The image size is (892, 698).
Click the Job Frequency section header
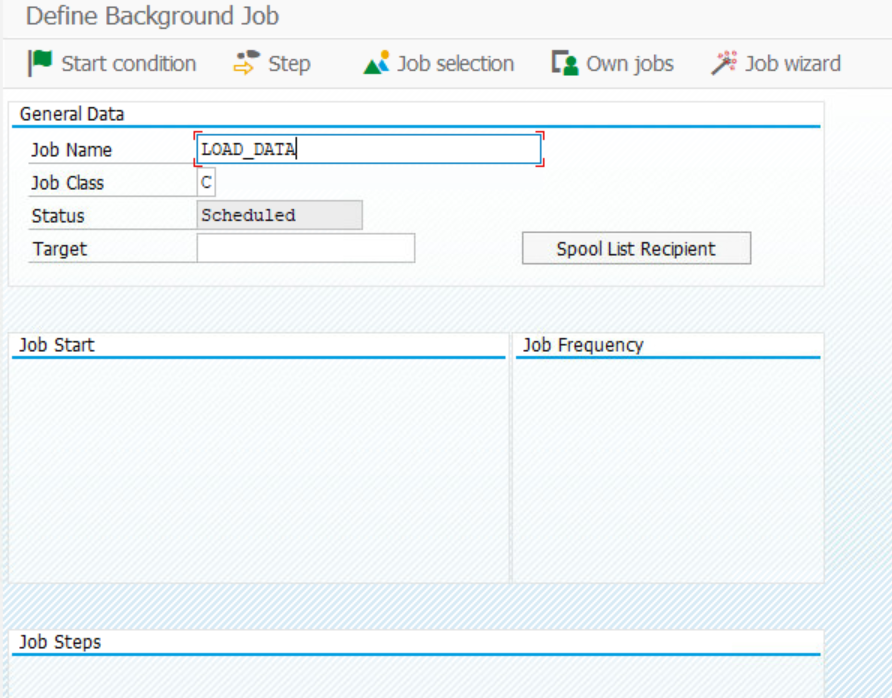click(x=583, y=345)
